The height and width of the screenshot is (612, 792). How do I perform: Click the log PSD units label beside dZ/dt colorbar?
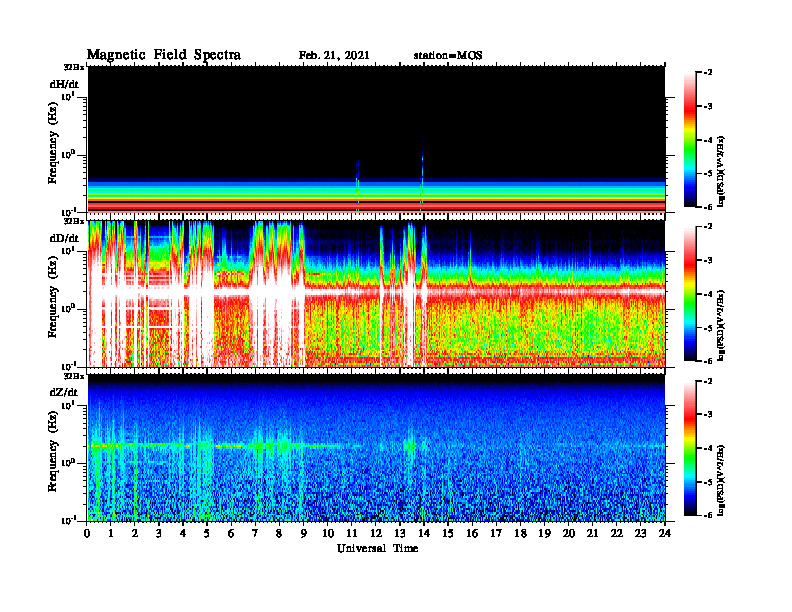722,480
